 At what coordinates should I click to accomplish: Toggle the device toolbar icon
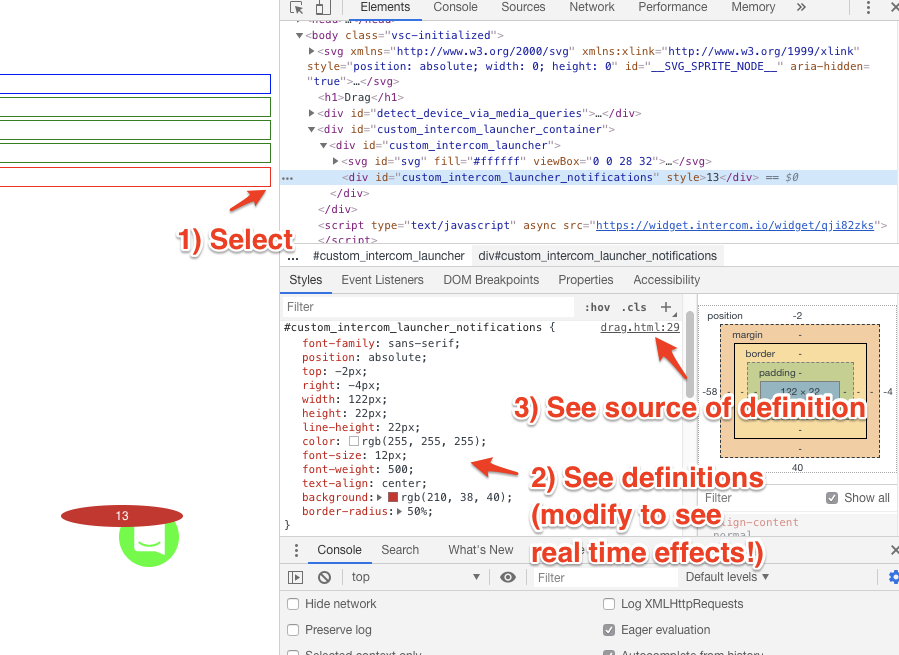(323, 7)
